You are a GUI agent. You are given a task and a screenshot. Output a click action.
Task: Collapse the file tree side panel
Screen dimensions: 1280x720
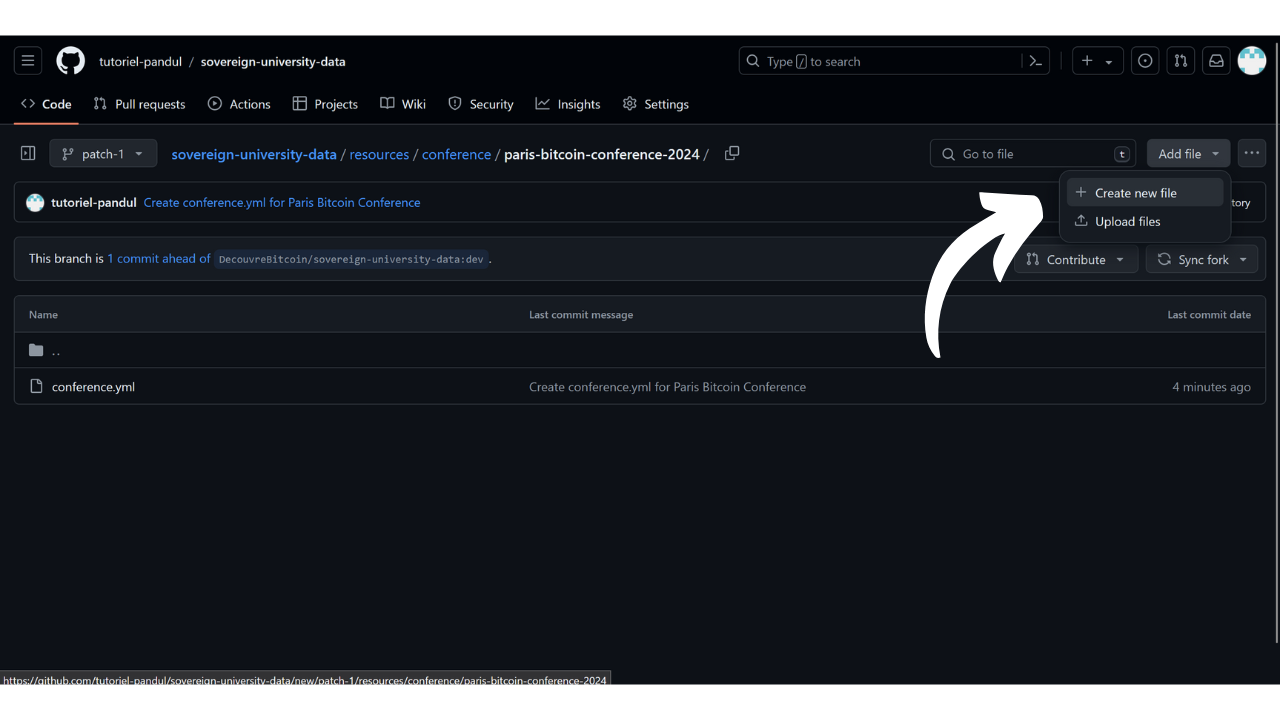(28, 154)
